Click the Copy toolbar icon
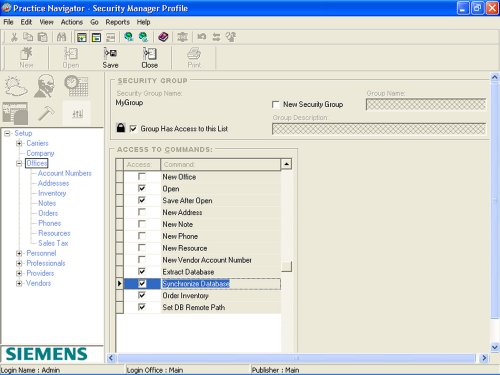Screen dimensions: 500x375 coord(28,37)
